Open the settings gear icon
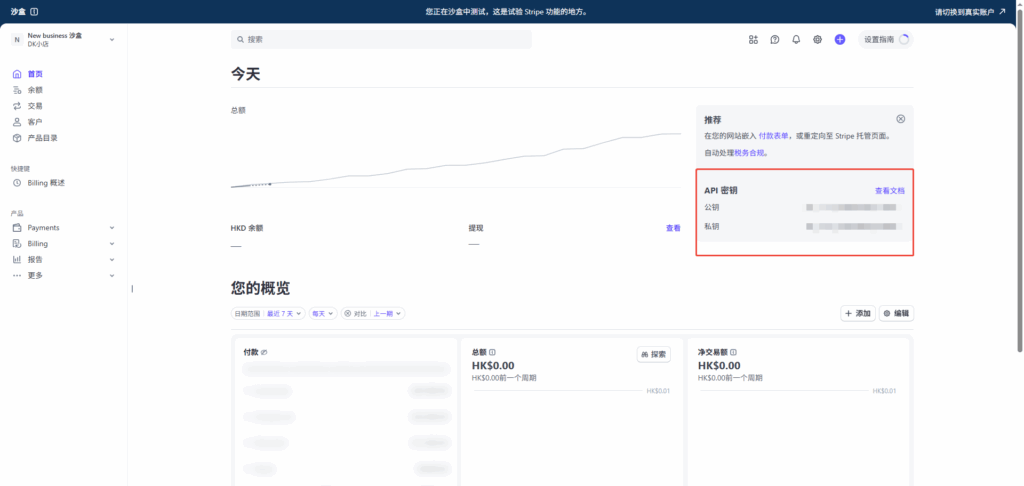1024x486 pixels. (x=818, y=40)
